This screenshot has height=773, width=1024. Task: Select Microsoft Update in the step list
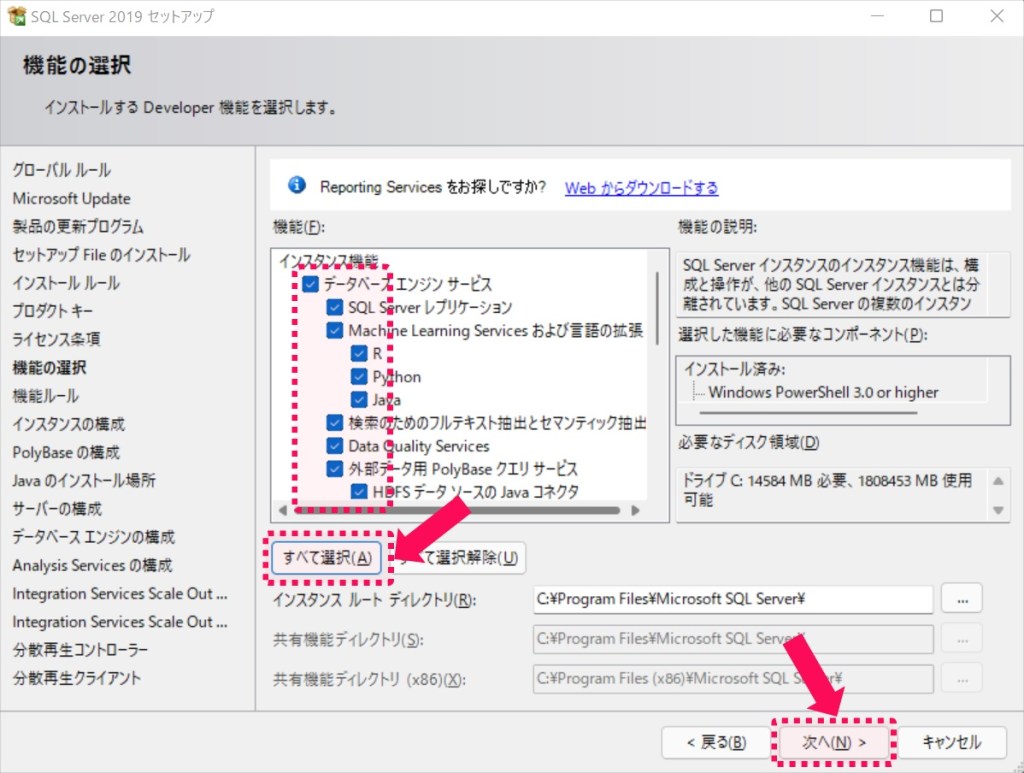(71, 198)
